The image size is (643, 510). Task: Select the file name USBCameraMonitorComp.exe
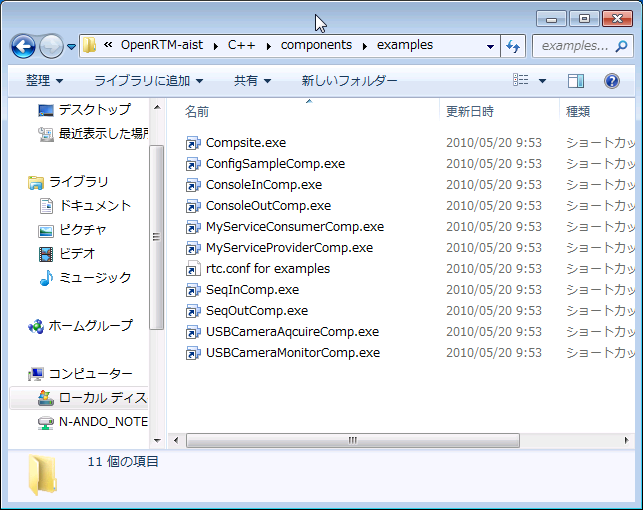[293, 353]
